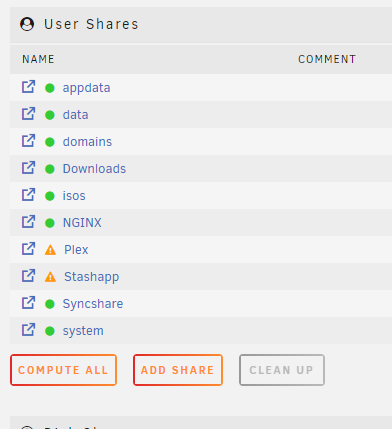Browse NGINX share via external-link icon
The width and height of the screenshot is (392, 429).
pos(28,222)
